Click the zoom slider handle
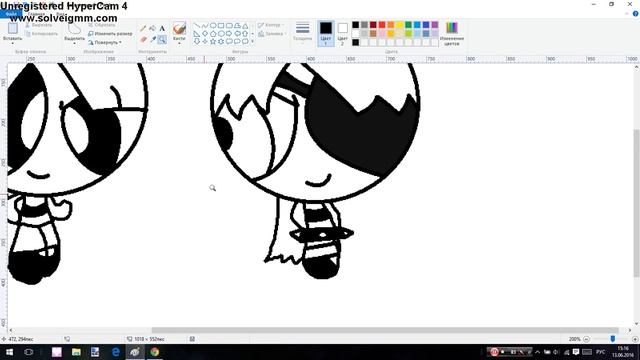 coord(613,339)
